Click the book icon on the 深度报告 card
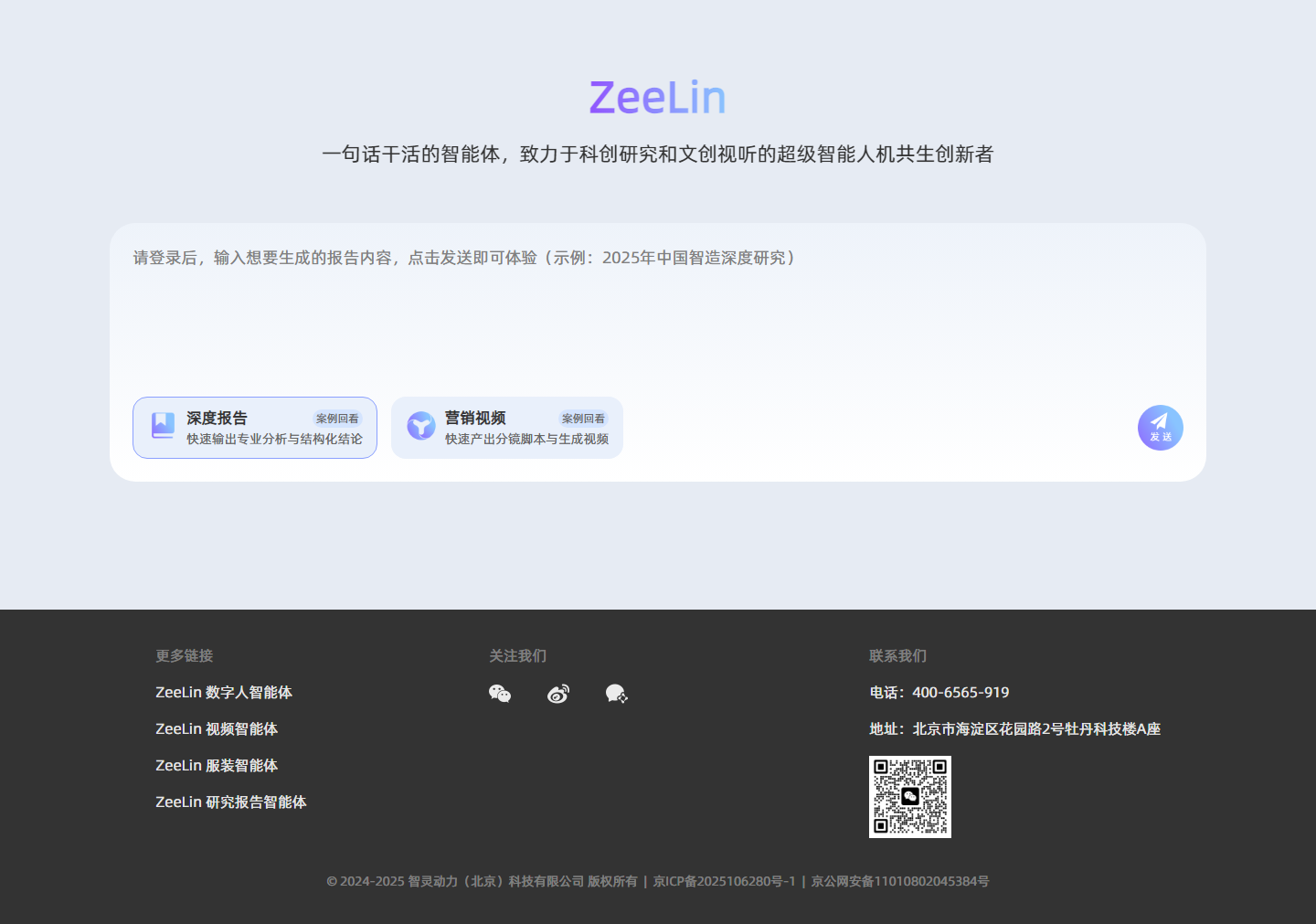The image size is (1316, 924). [162, 425]
